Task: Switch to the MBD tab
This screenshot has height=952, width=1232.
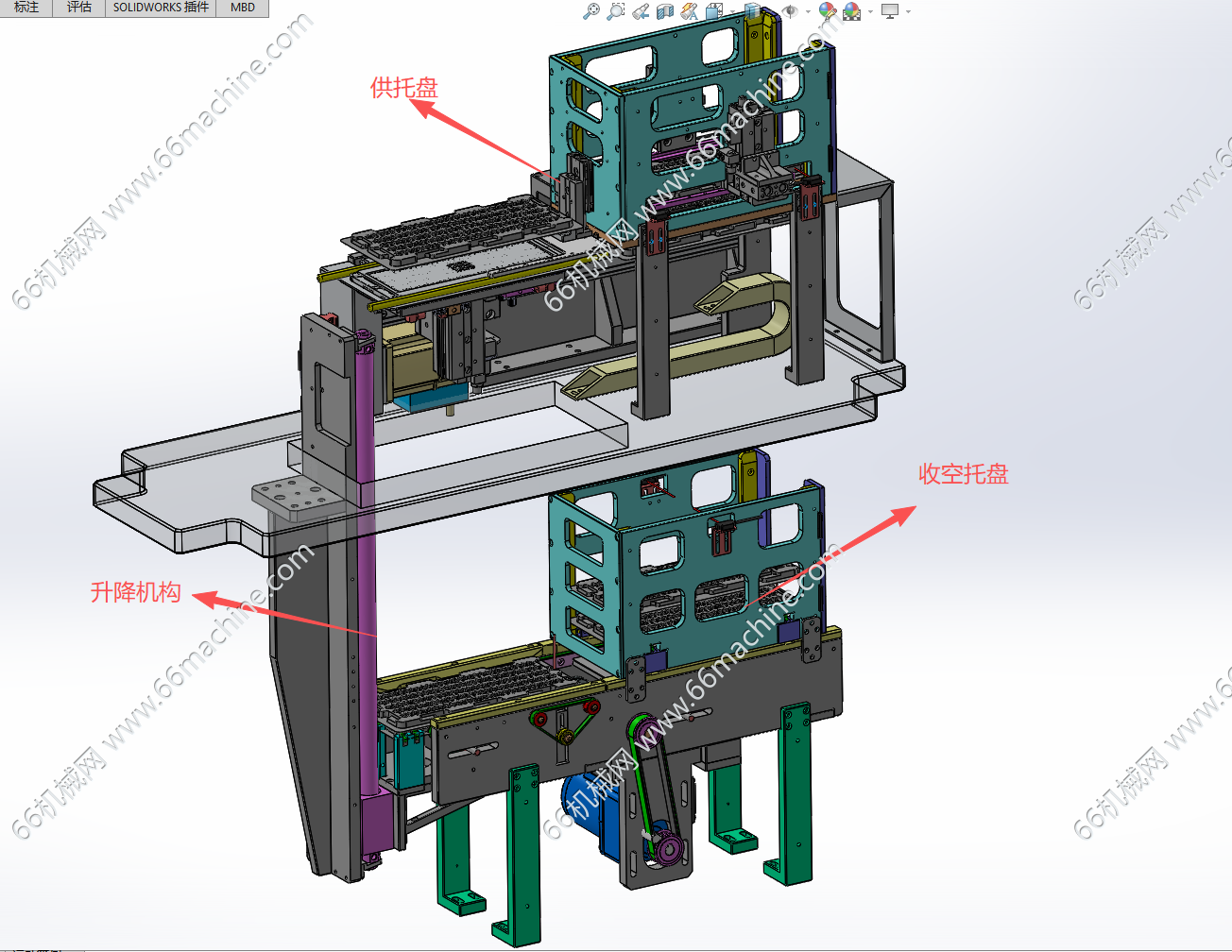Action: (x=243, y=8)
